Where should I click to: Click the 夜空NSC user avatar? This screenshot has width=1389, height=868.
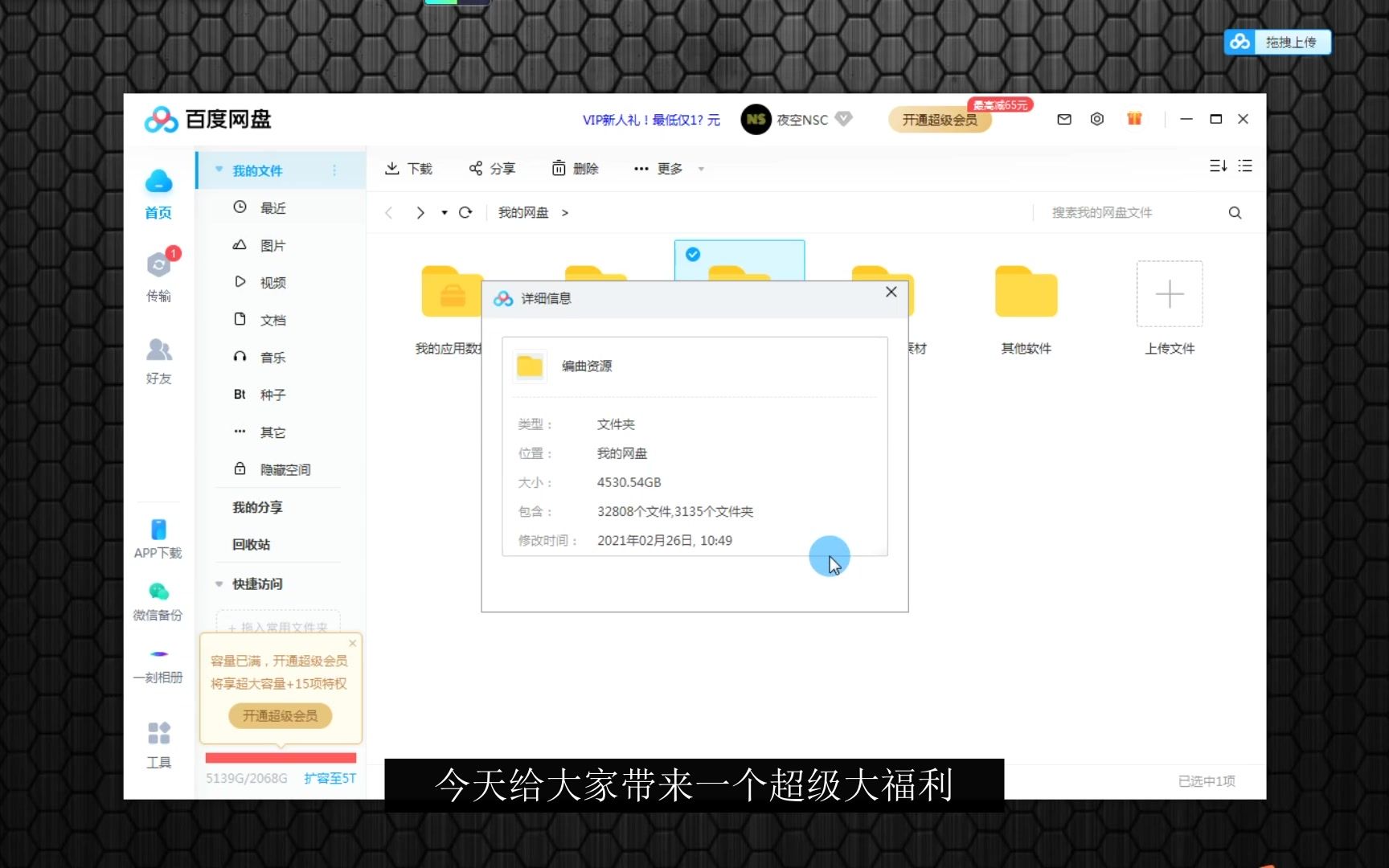(x=756, y=120)
